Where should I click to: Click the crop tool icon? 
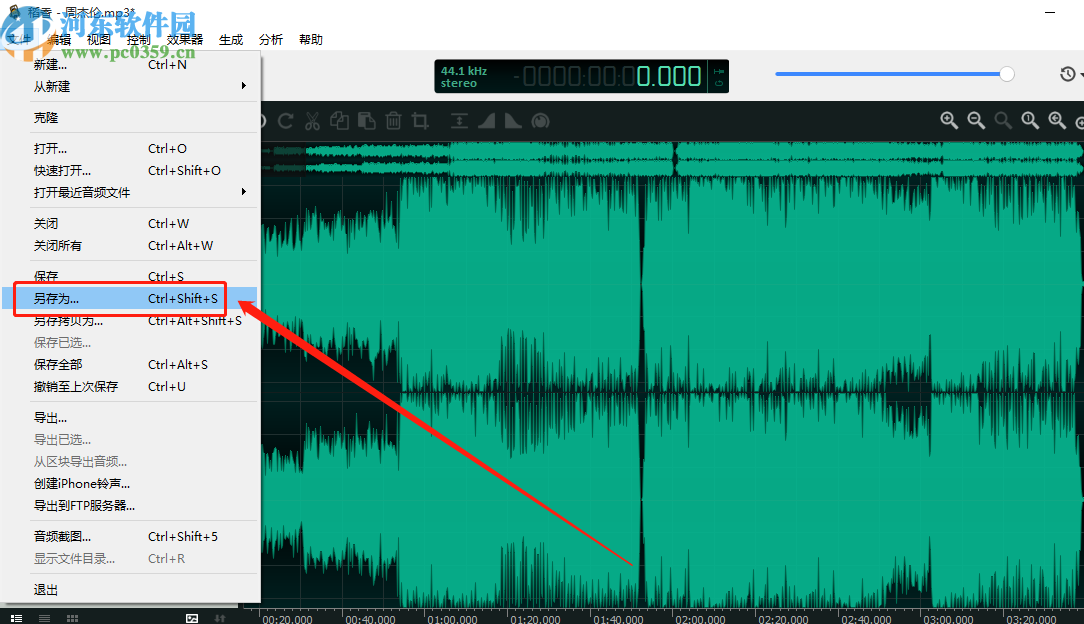pyautogui.click(x=420, y=121)
